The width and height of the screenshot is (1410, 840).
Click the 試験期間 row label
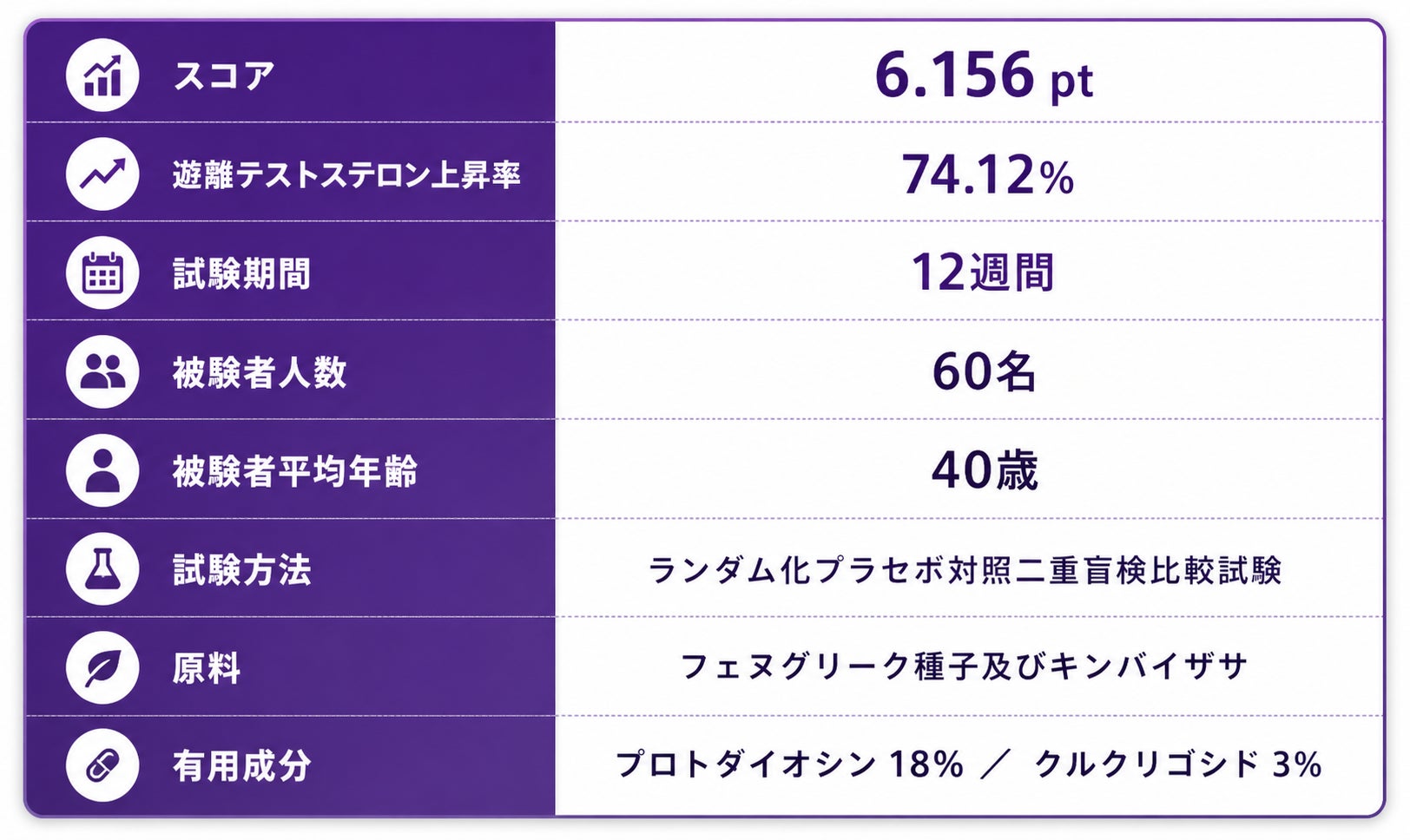coord(241,274)
